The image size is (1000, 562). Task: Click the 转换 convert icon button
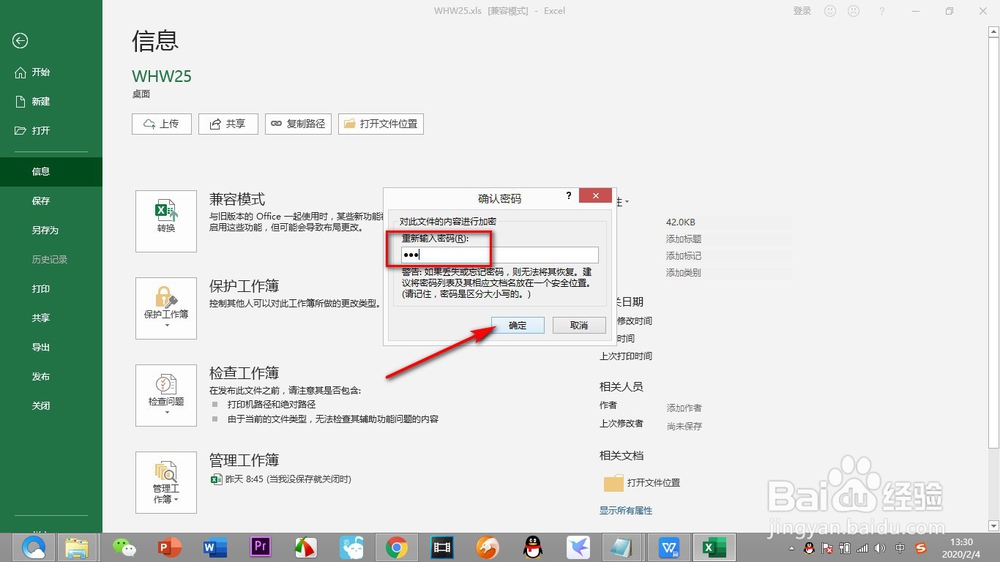click(166, 221)
